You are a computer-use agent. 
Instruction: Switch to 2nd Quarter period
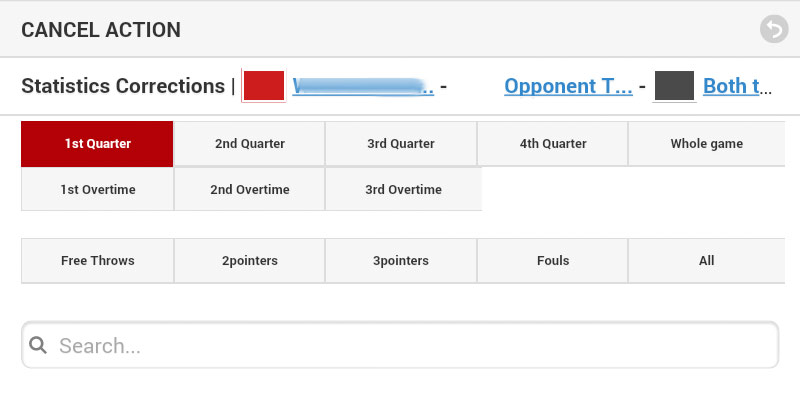[249, 144]
